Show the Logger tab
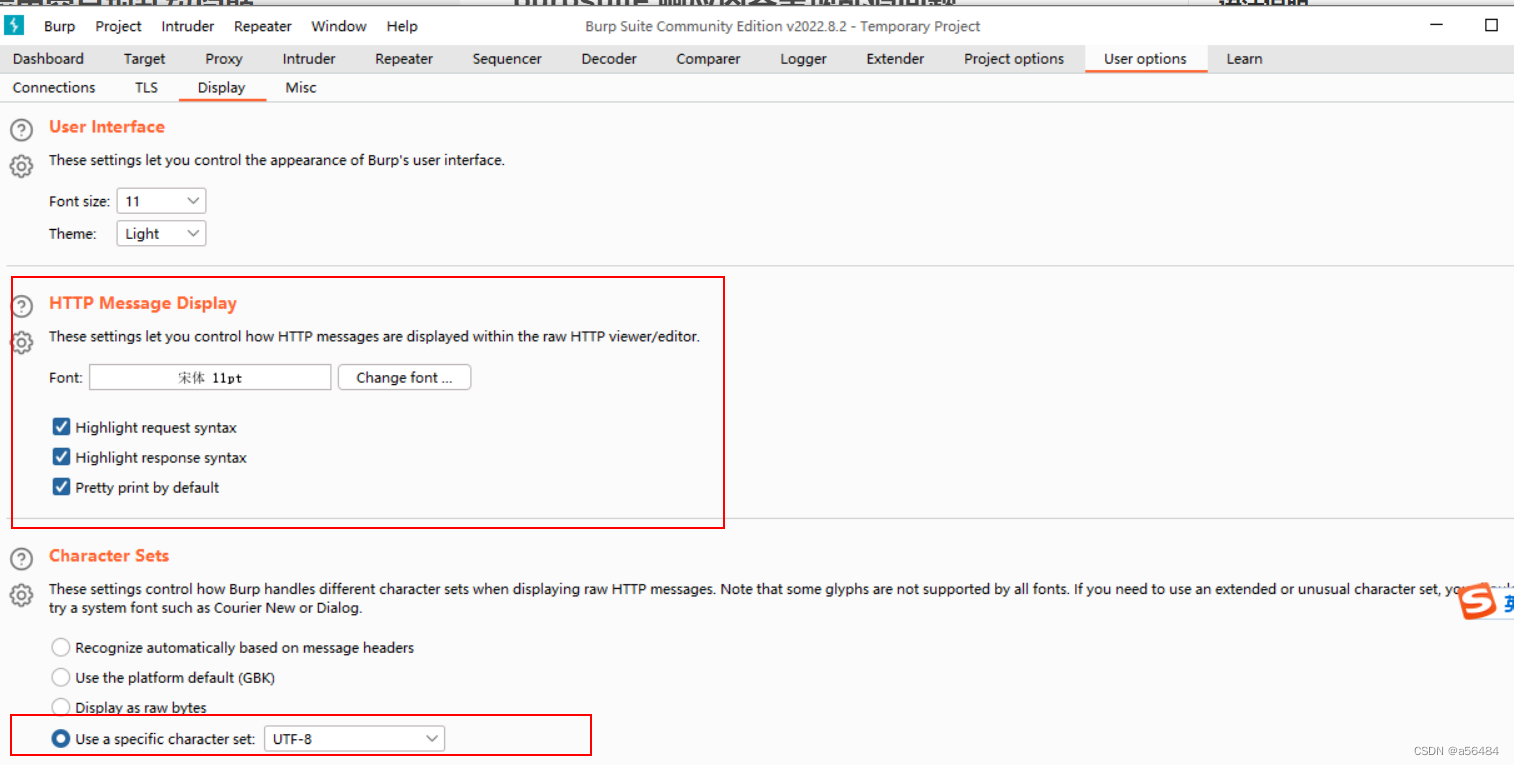1514x765 pixels. [803, 59]
